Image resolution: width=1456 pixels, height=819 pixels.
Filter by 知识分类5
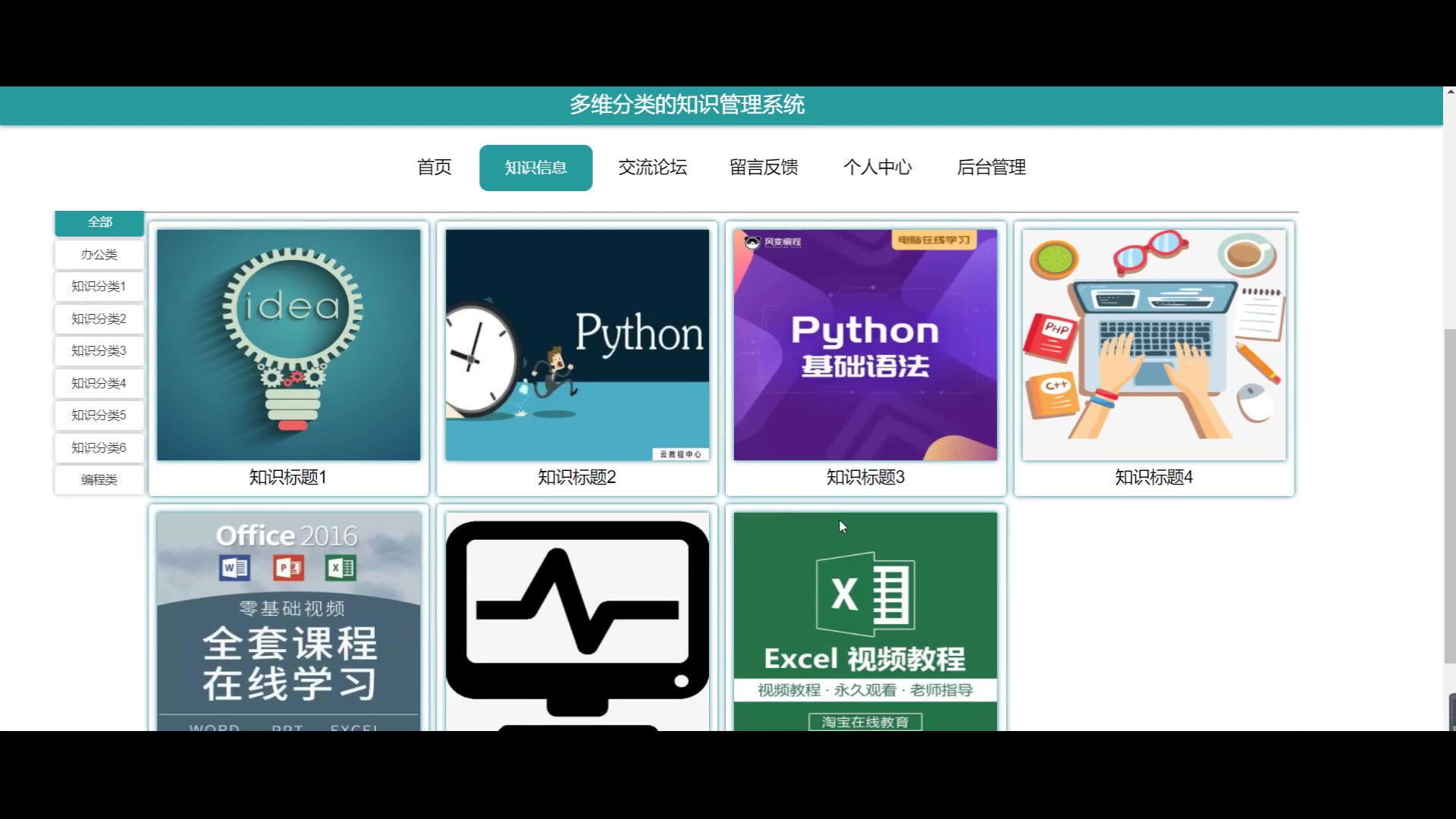(x=99, y=416)
